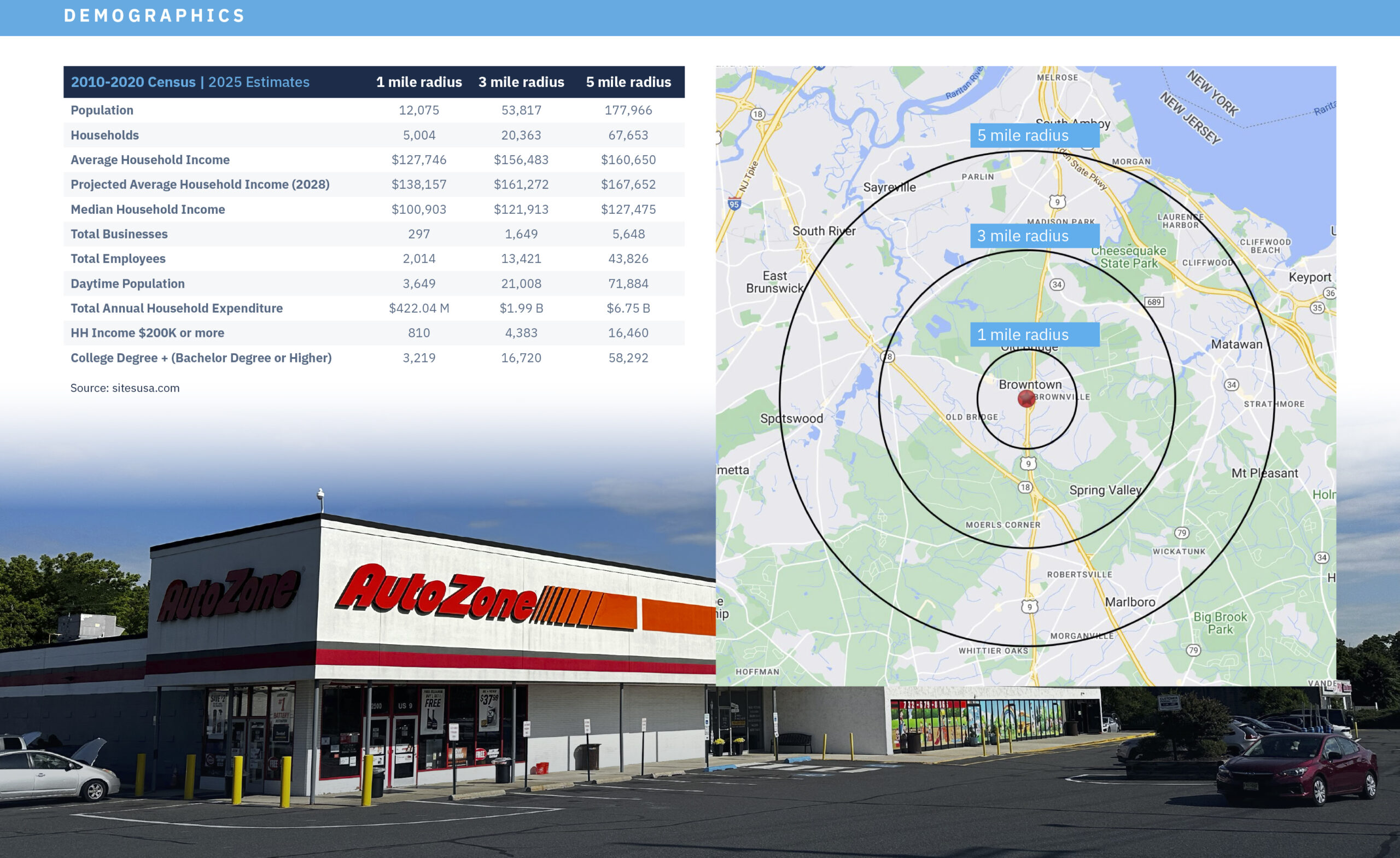1400x858 pixels.
Task: Click the red location pin at Browntown
Action: tap(1026, 399)
